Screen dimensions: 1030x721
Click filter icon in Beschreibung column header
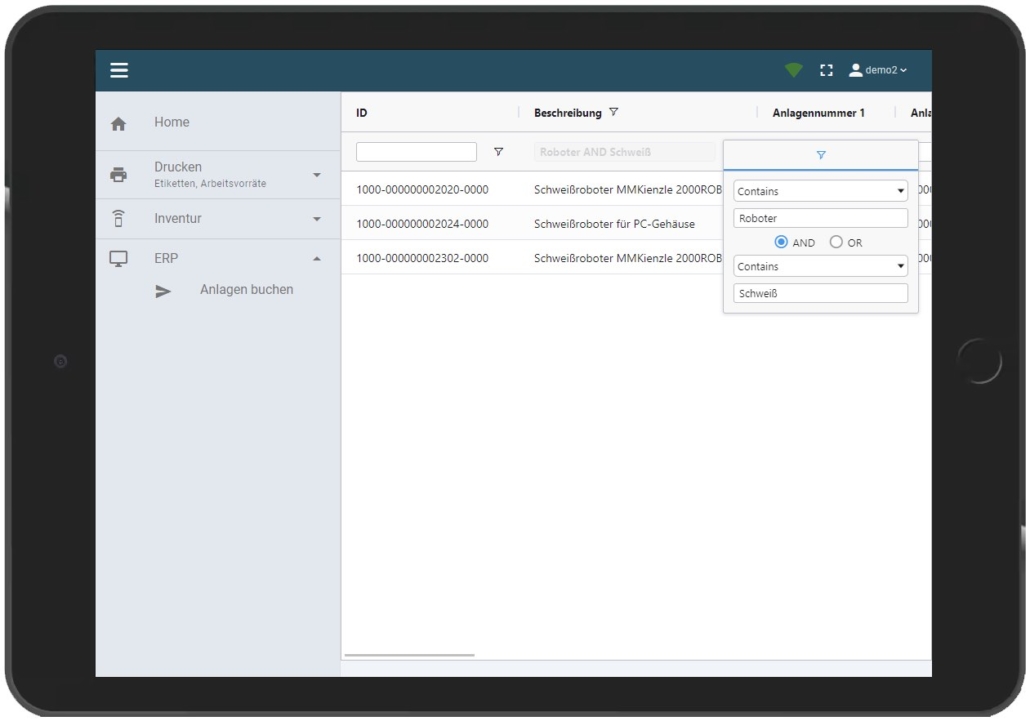click(x=614, y=113)
